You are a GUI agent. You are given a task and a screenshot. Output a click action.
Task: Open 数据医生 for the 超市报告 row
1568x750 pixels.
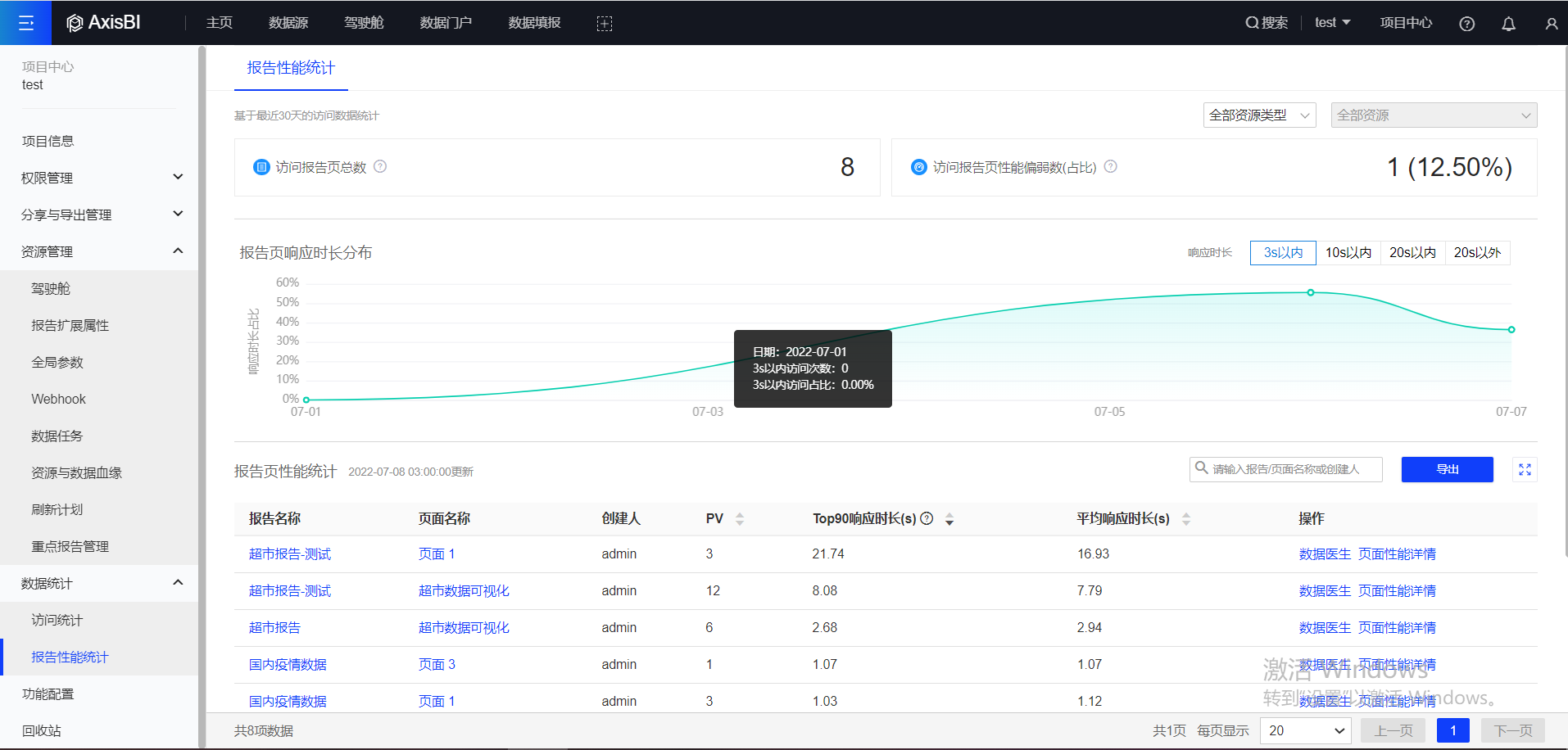(x=1324, y=627)
